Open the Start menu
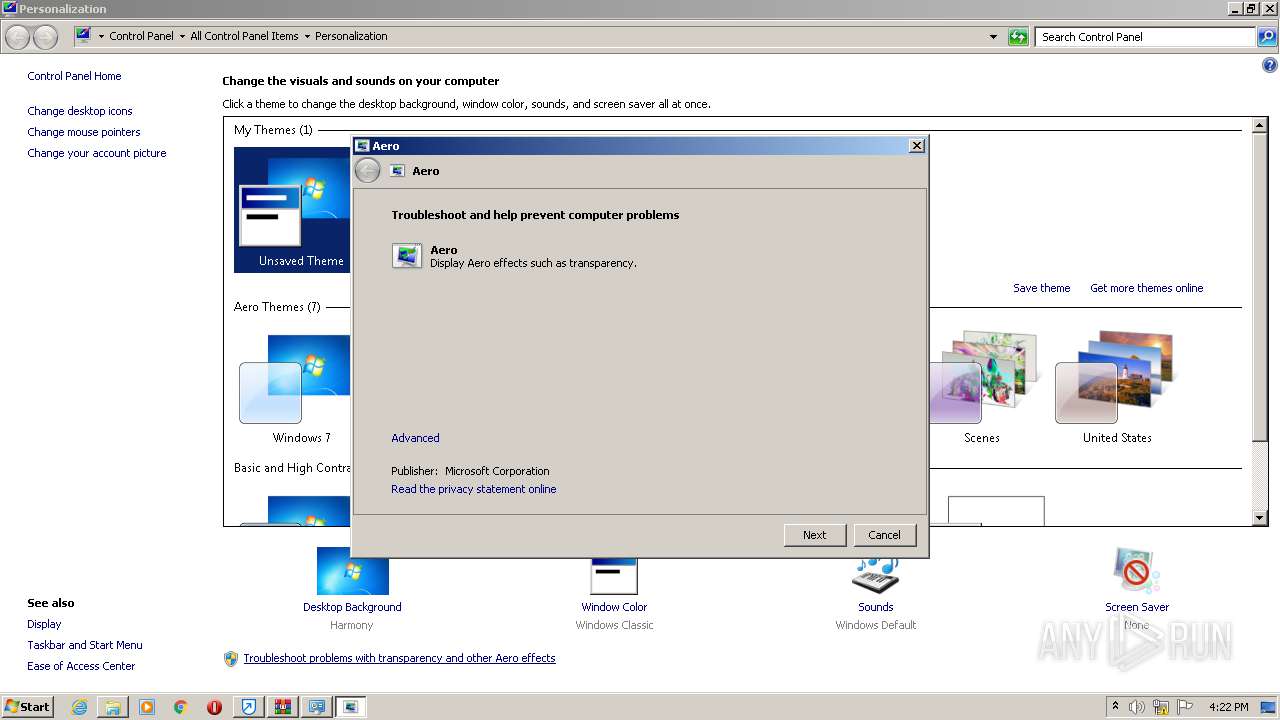The height and width of the screenshot is (720, 1280). click(27, 707)
